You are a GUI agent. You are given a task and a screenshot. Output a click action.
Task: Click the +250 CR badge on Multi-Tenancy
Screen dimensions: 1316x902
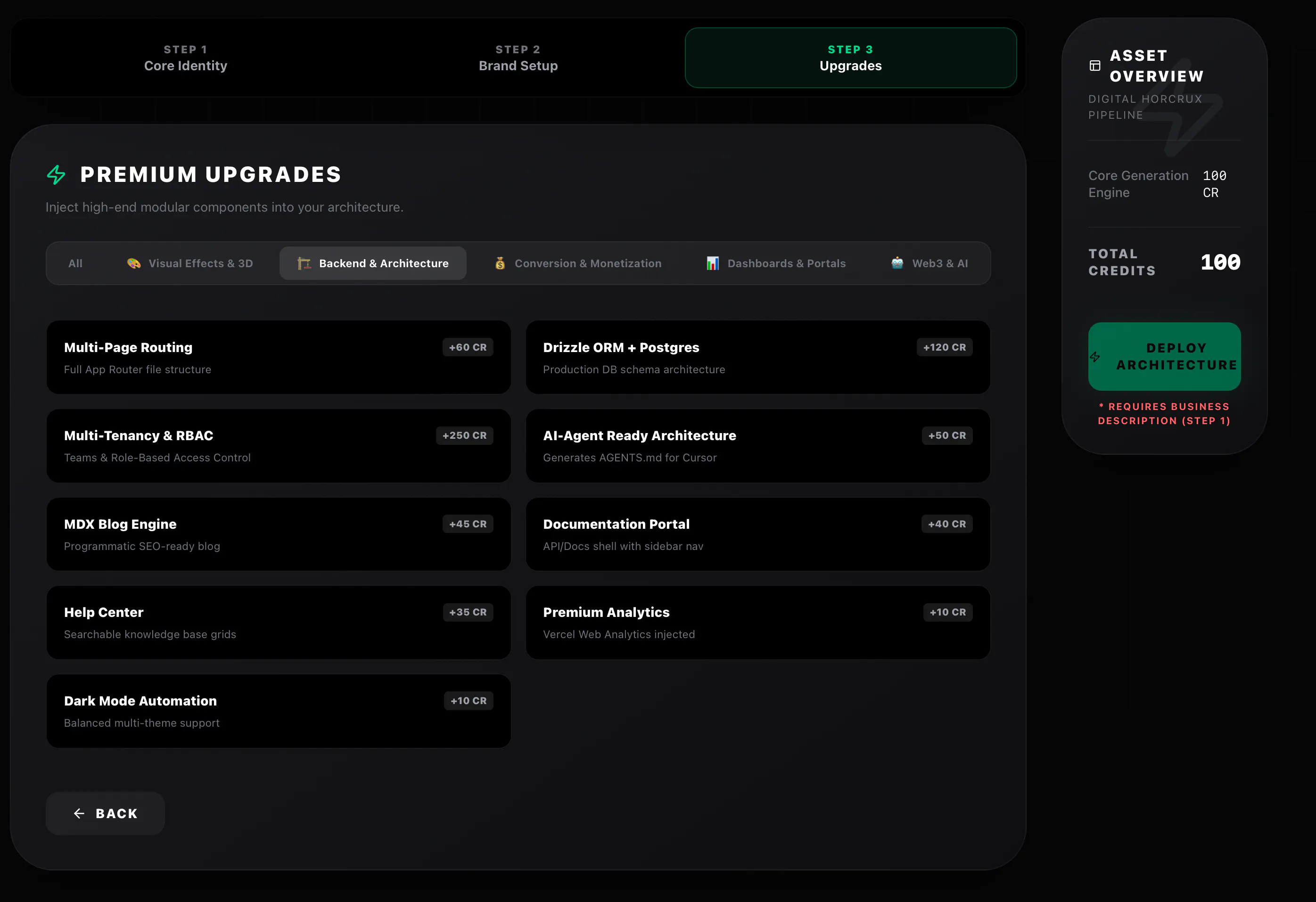tap(464, 435)
